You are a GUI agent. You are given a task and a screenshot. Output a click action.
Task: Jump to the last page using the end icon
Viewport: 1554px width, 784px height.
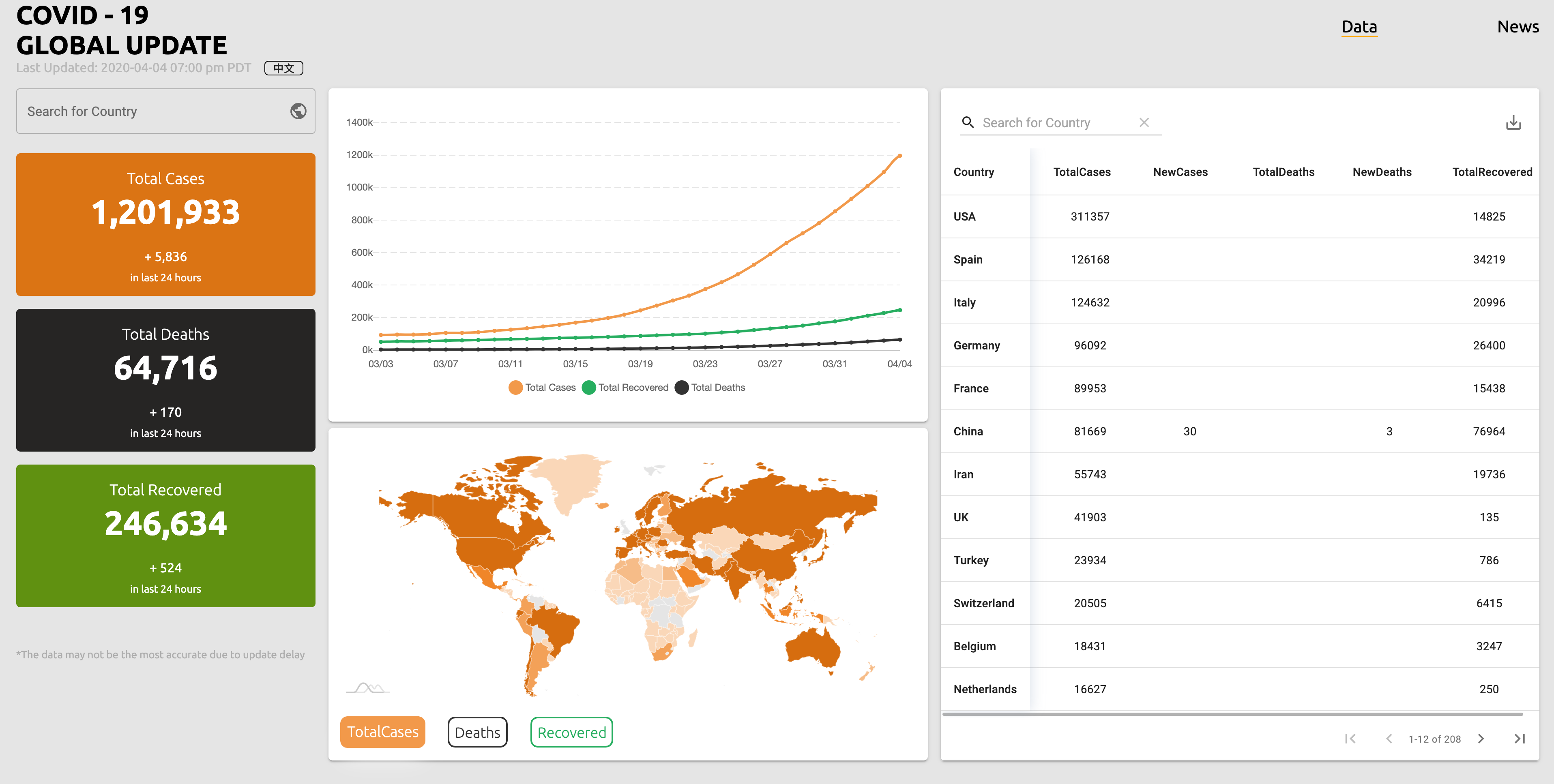(1519, 738)
